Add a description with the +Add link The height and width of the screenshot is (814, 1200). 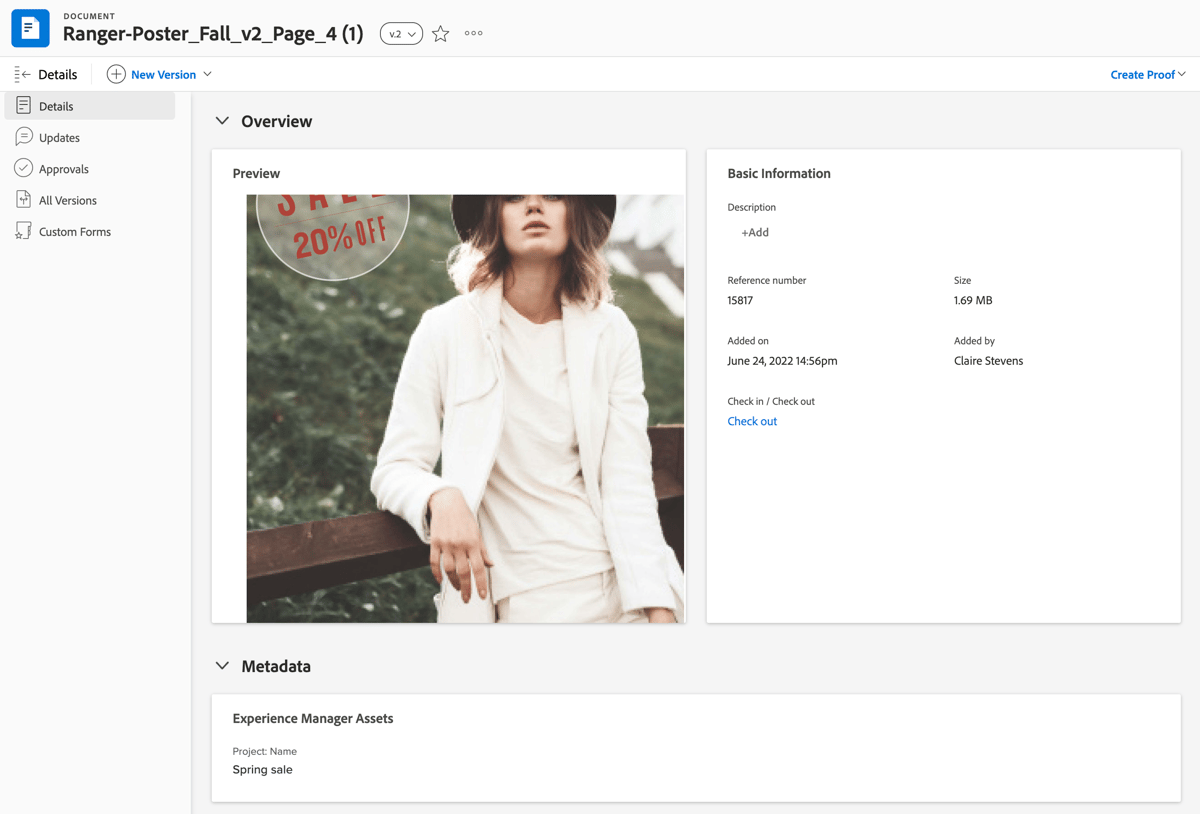click(754, 232)
